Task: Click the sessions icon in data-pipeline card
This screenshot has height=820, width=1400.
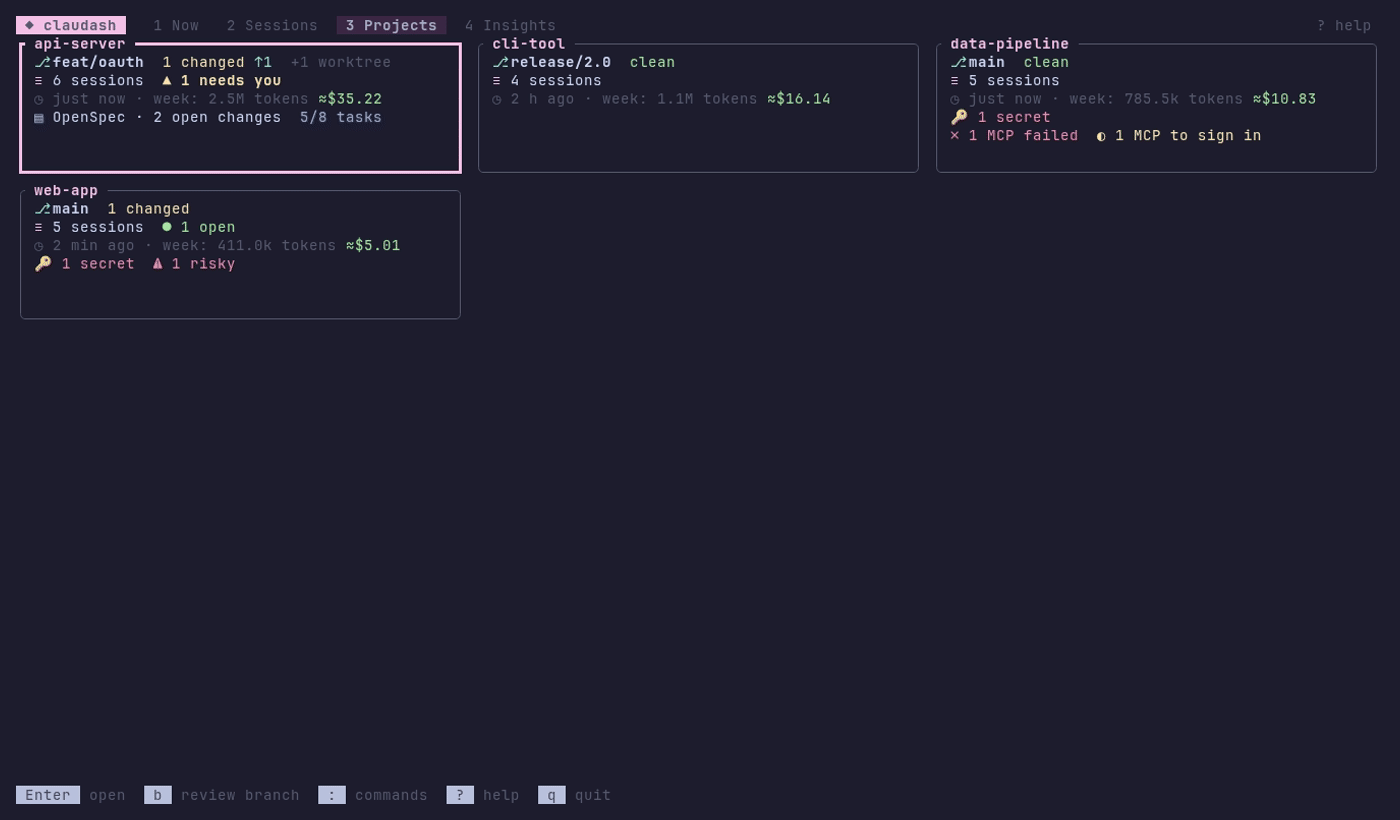Action: tap(955, 81)
